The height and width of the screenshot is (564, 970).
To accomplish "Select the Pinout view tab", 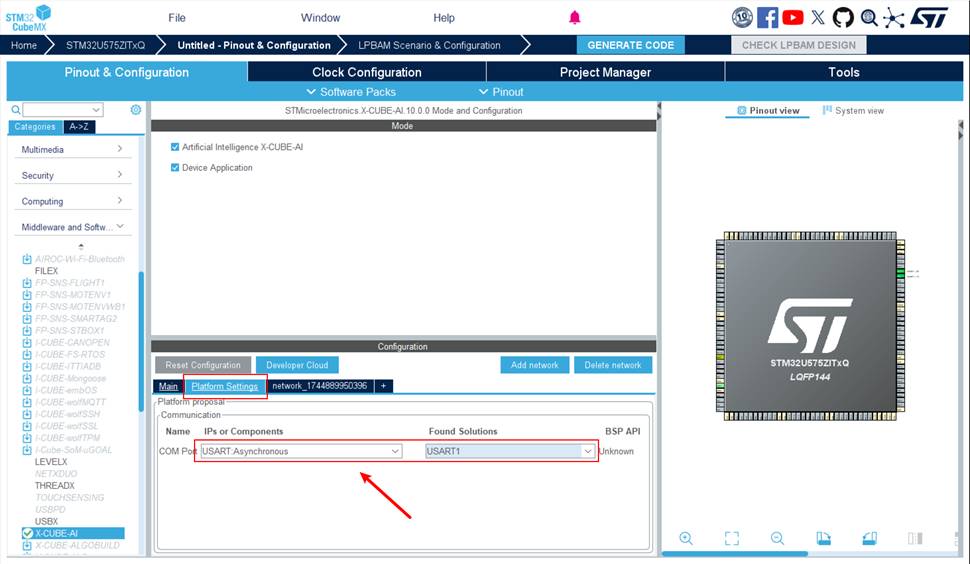I will pyautogui.click(x=768, y=111).
